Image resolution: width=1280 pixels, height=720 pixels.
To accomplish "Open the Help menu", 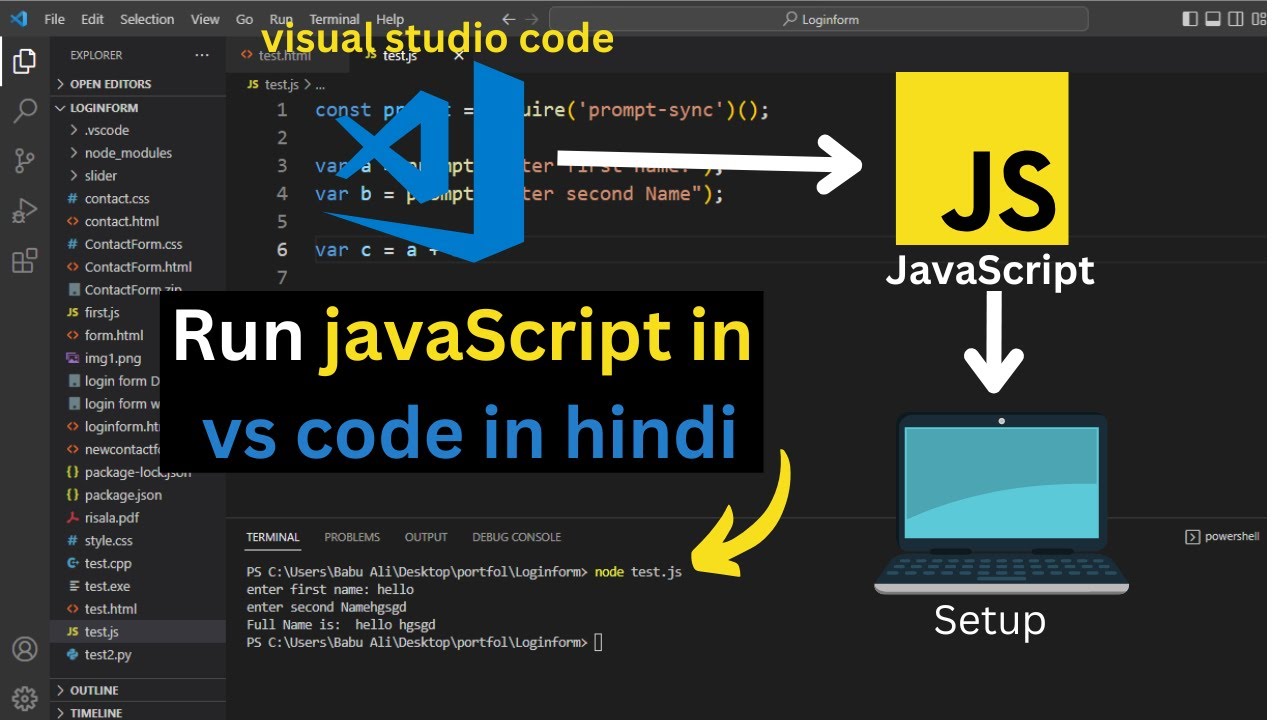I will pyautogui.click(x=390, y=19).
